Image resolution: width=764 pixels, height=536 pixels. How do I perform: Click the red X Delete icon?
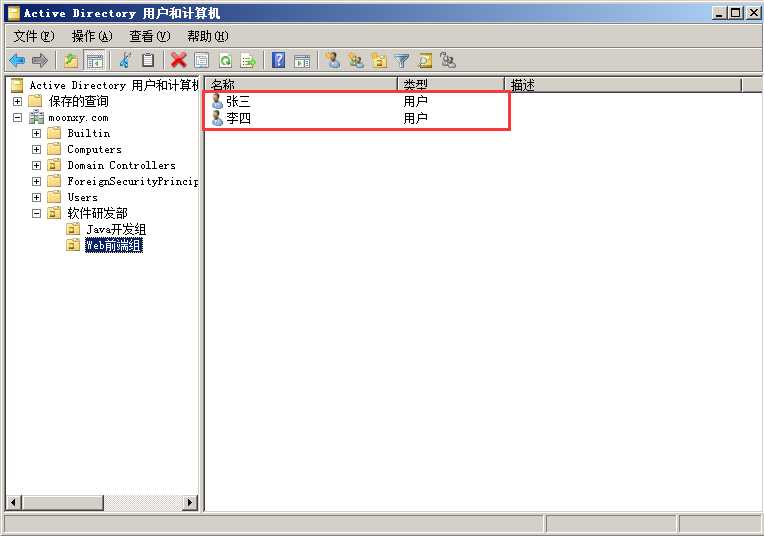tap(179, 60)
